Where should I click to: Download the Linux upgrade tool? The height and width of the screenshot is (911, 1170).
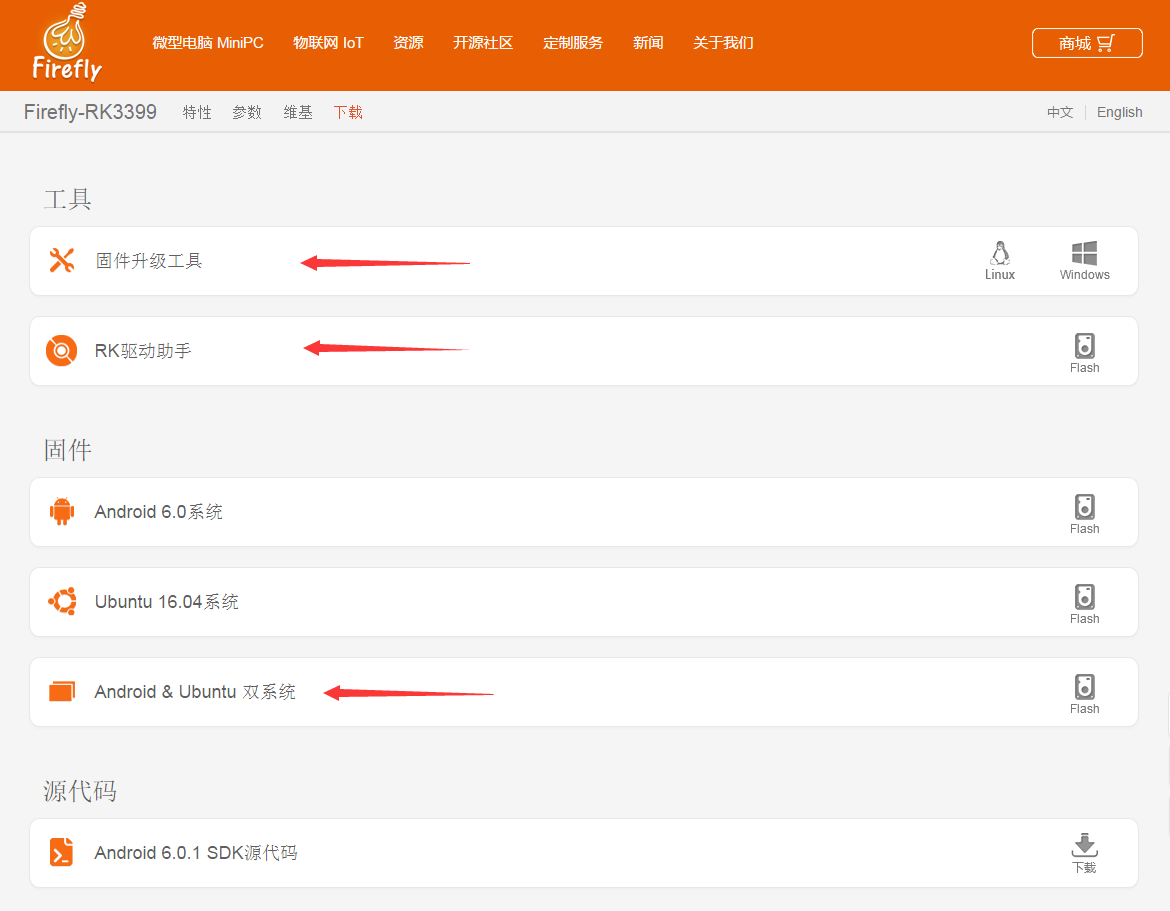(x=1000, y=260)
